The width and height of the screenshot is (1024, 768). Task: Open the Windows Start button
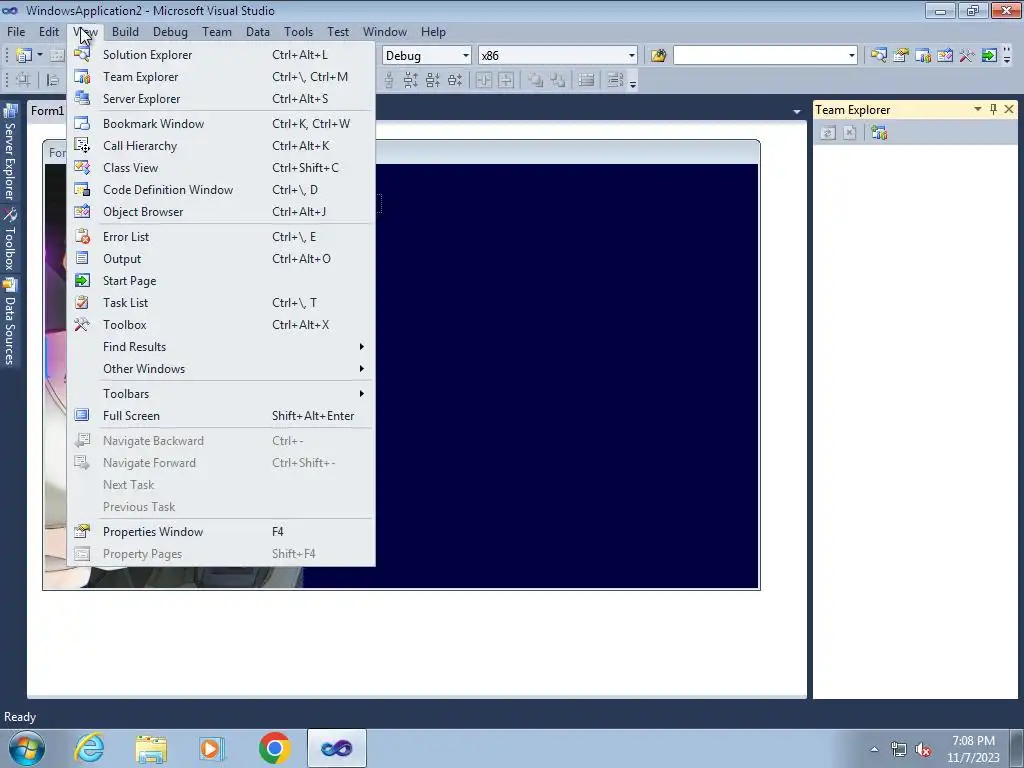[27, 748]
